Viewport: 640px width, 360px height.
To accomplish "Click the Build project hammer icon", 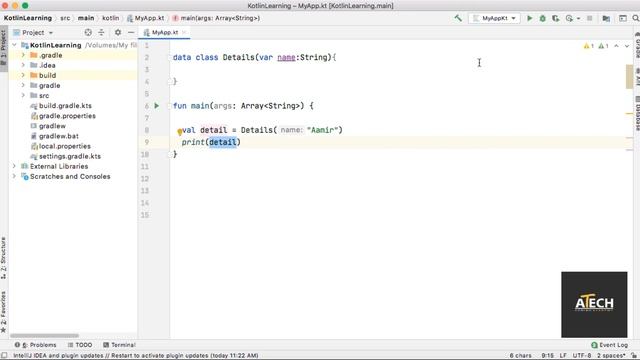I will click(458, 18).
